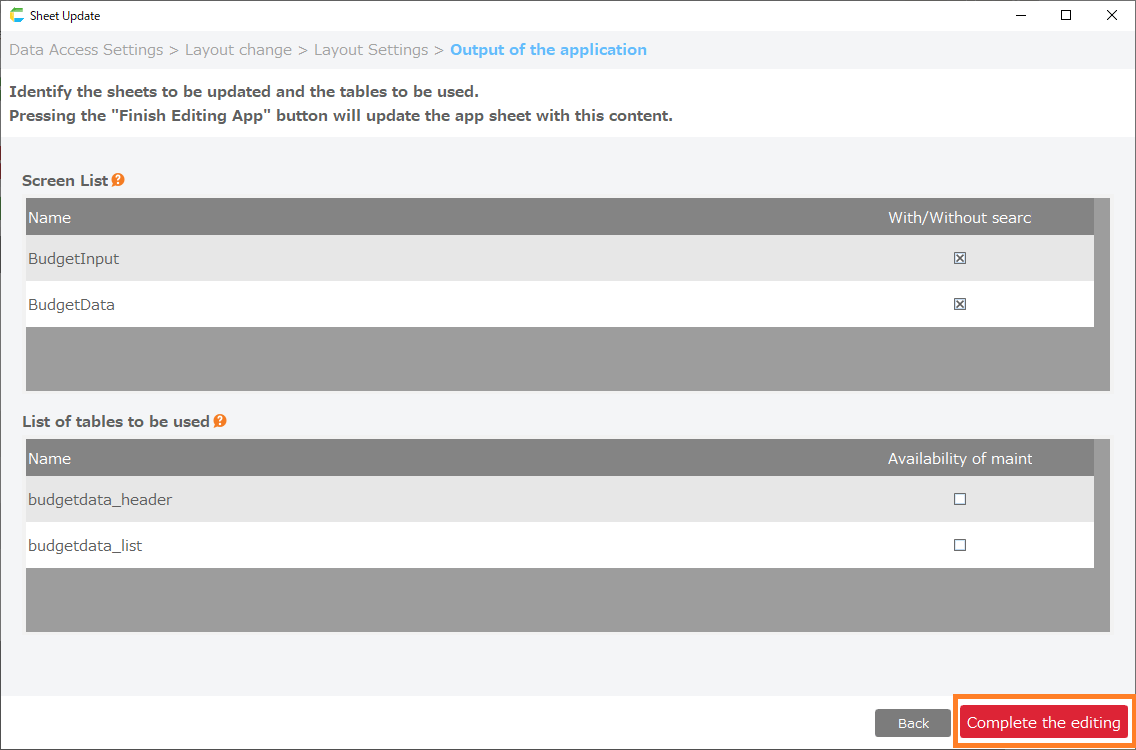Image resolution: width=1136 pixels, height=750 pixels.
Task: Toggle search checkbox for BudgetData
Action: [x=960, y=304]
